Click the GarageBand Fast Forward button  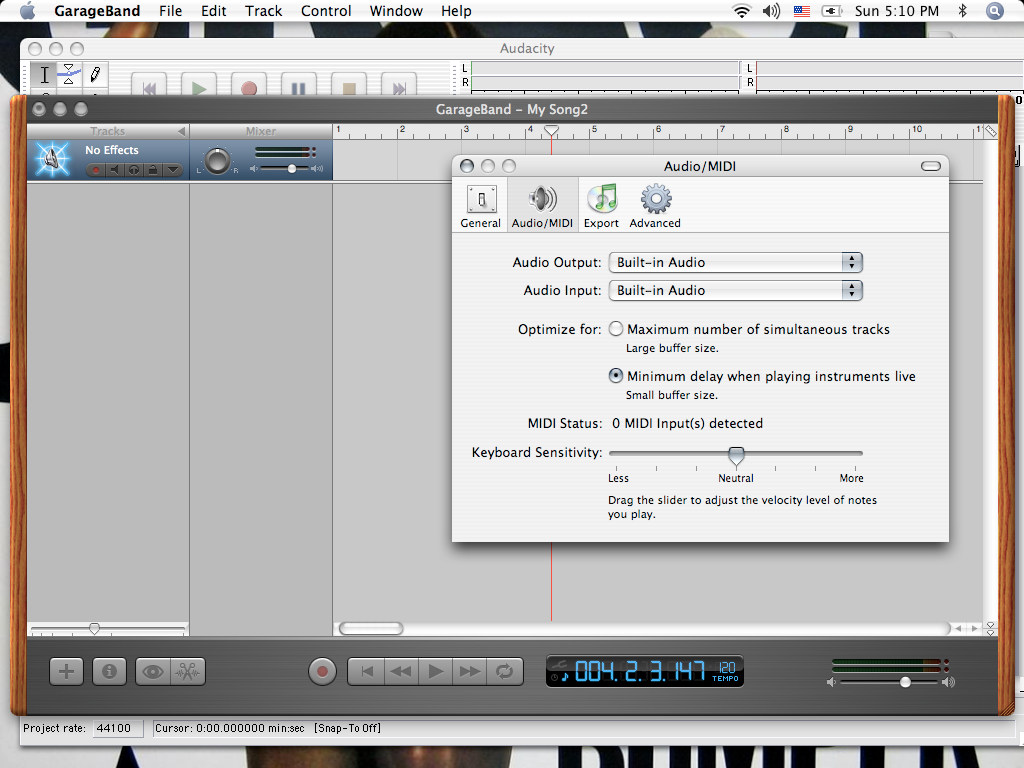point(470,671)
